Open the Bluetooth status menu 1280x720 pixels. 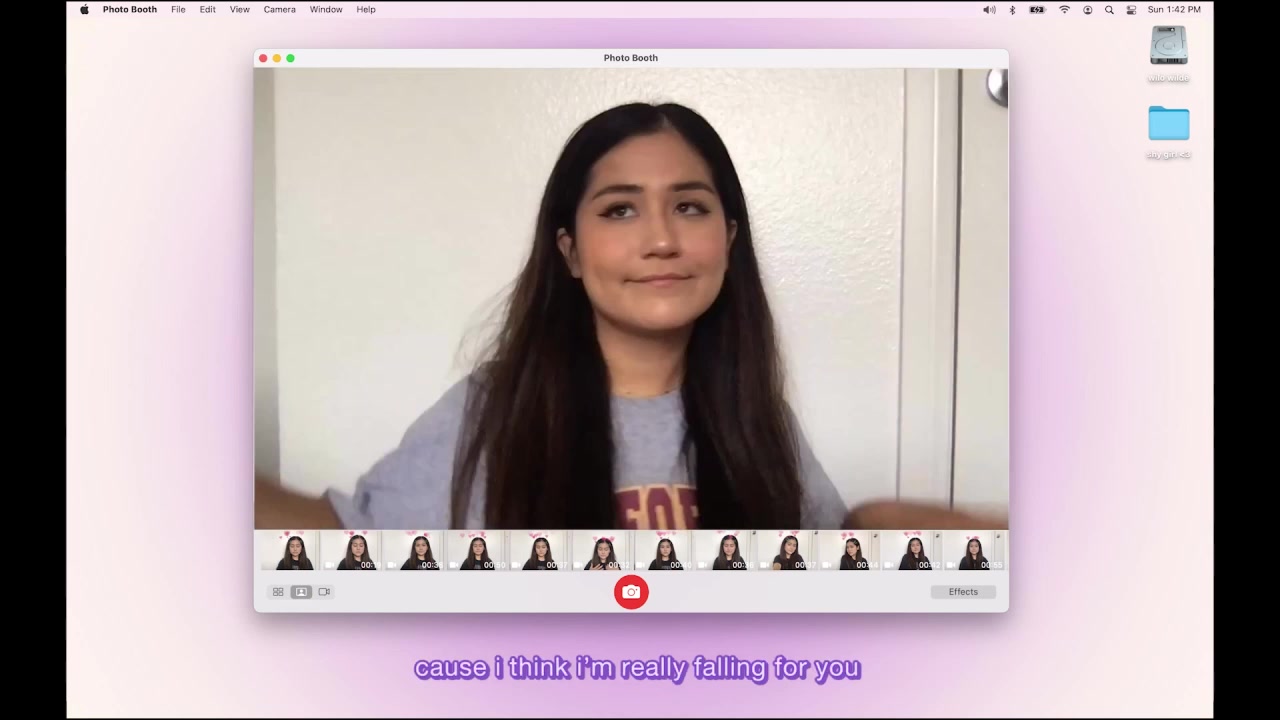(1012, 9)
